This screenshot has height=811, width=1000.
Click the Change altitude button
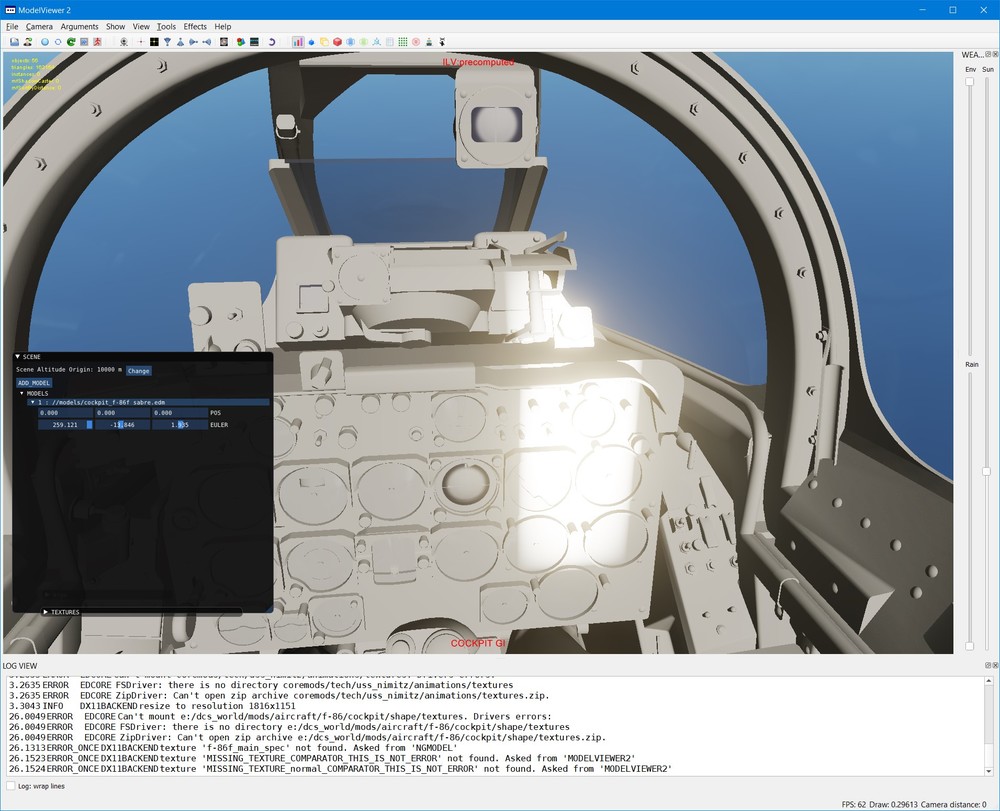click(x=138, y=370)
